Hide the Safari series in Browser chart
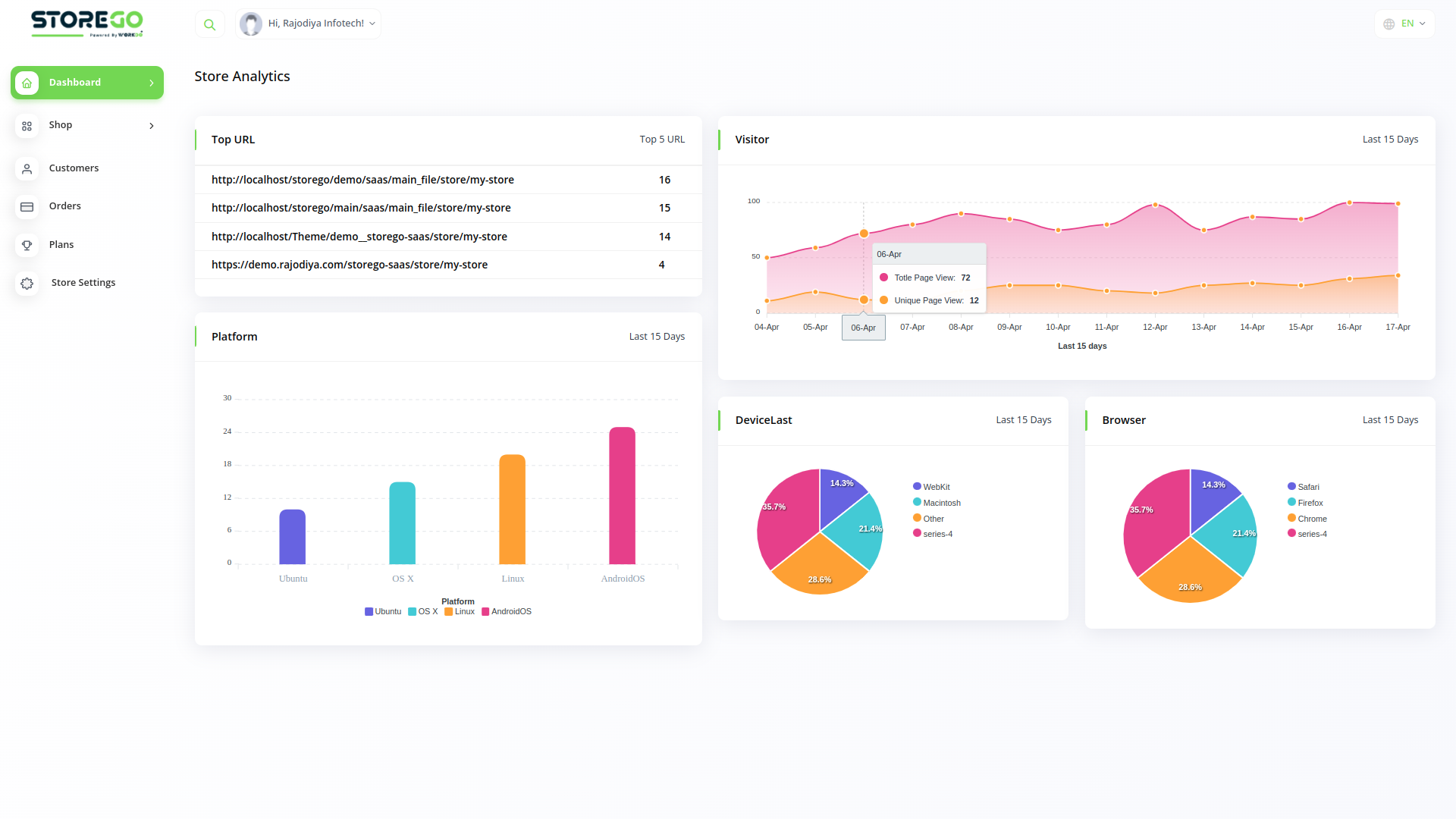 click(x=1307, y=486)
